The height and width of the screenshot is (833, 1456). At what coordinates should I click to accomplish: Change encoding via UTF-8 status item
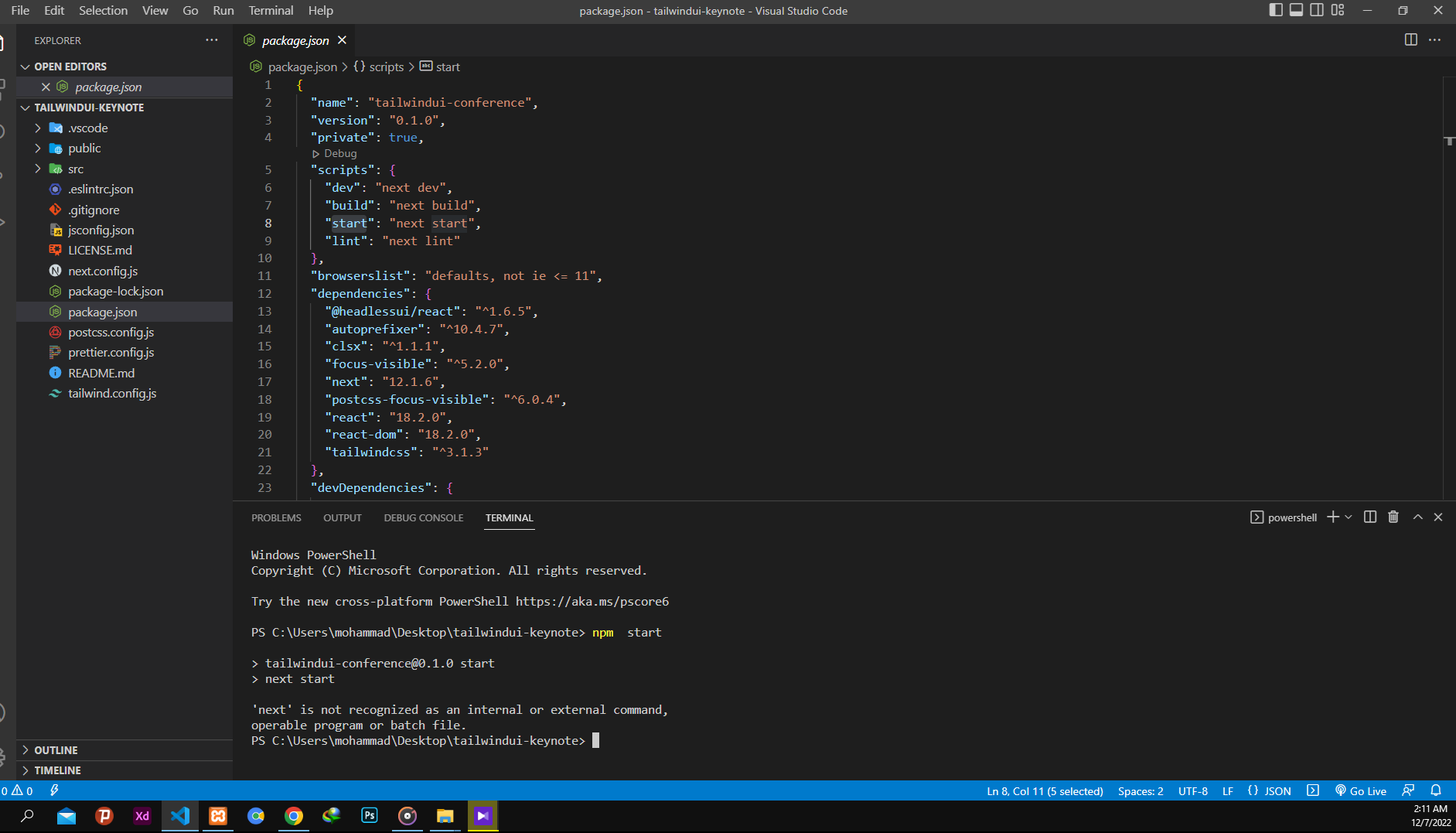(1192, 791)
